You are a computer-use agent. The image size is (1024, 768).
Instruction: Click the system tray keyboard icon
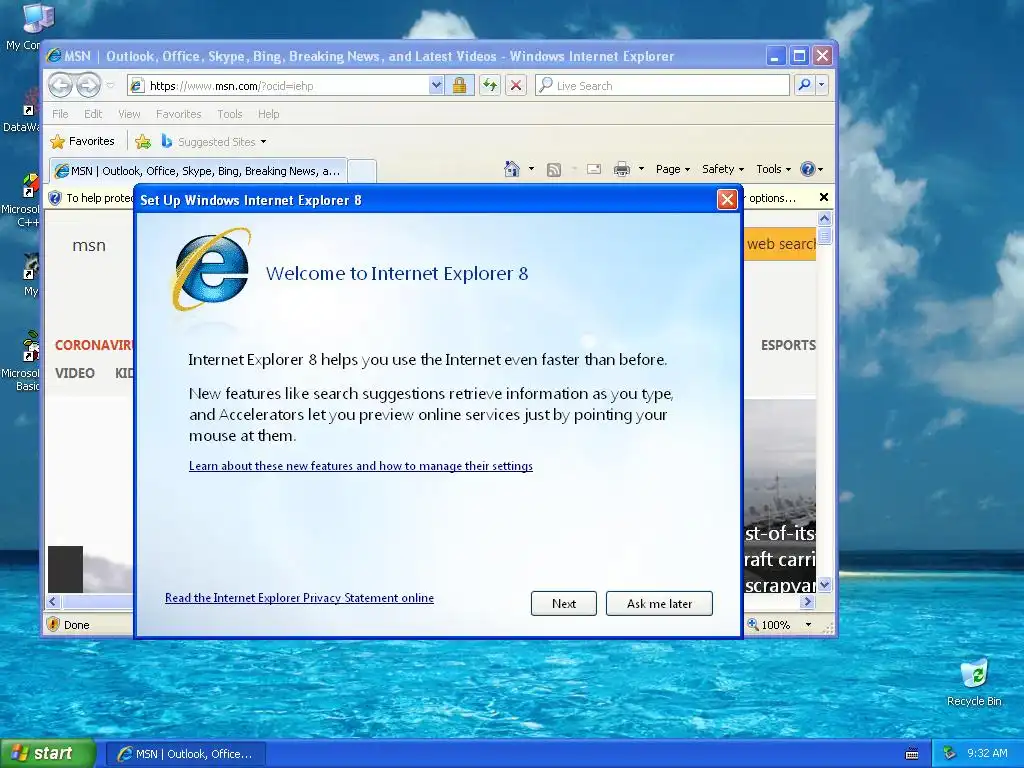pyautogui.click(x=912, y=754)
